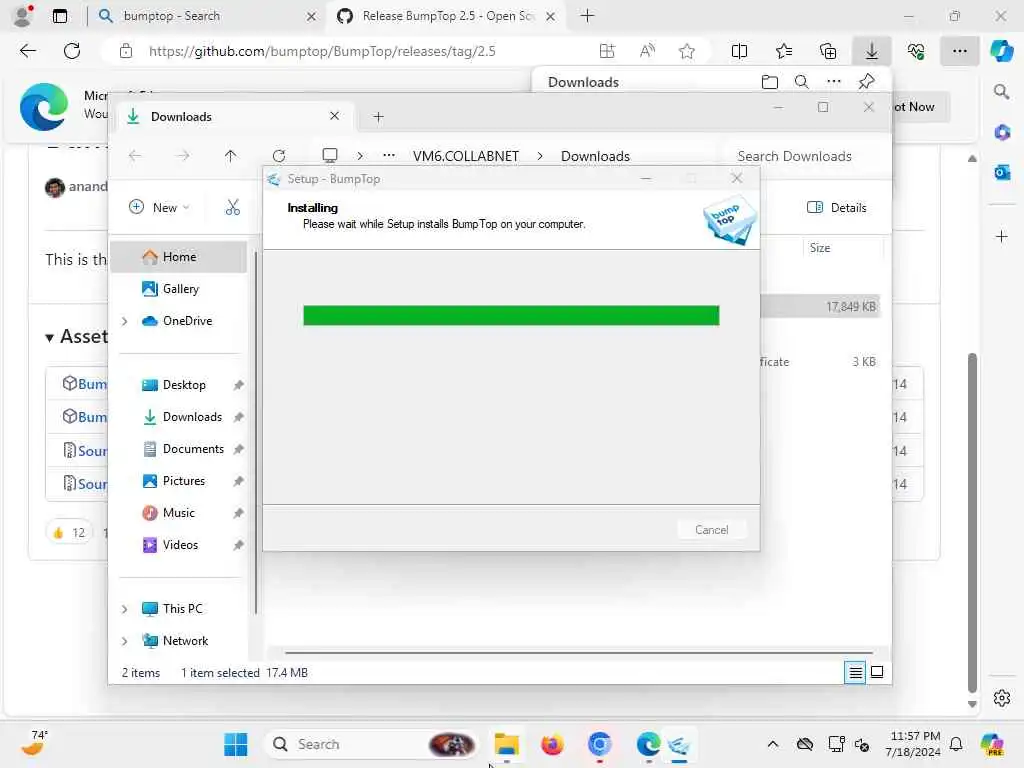The width and height of the screenshot is (1024, 768).
Task: Open Edge sidebar settings gear
Action: (x=1001, y=698)
